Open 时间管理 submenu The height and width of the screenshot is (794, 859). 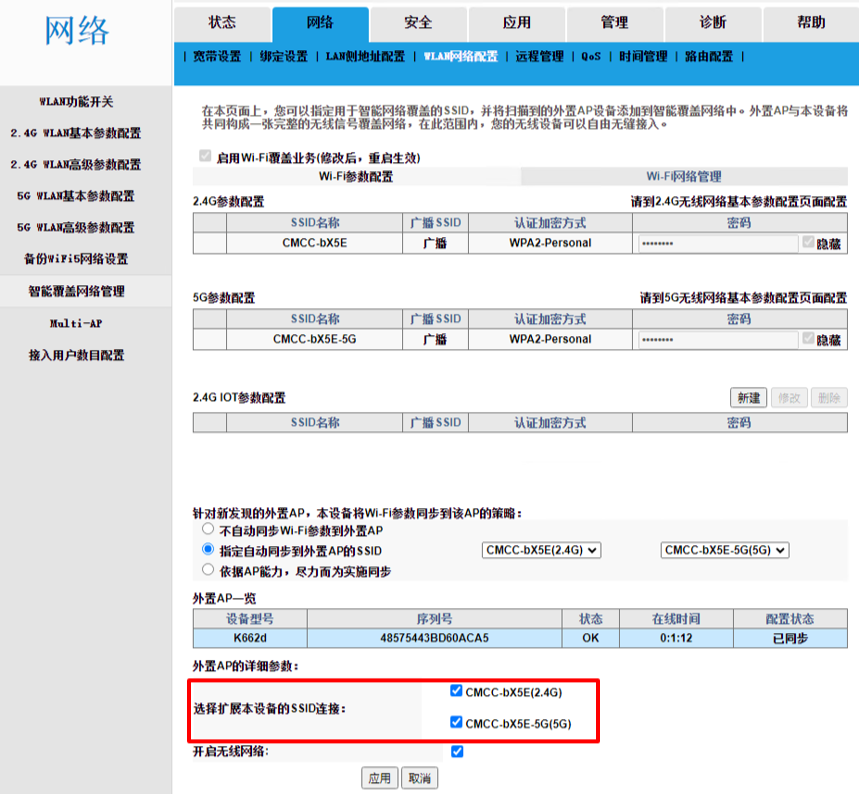point(643,56)
